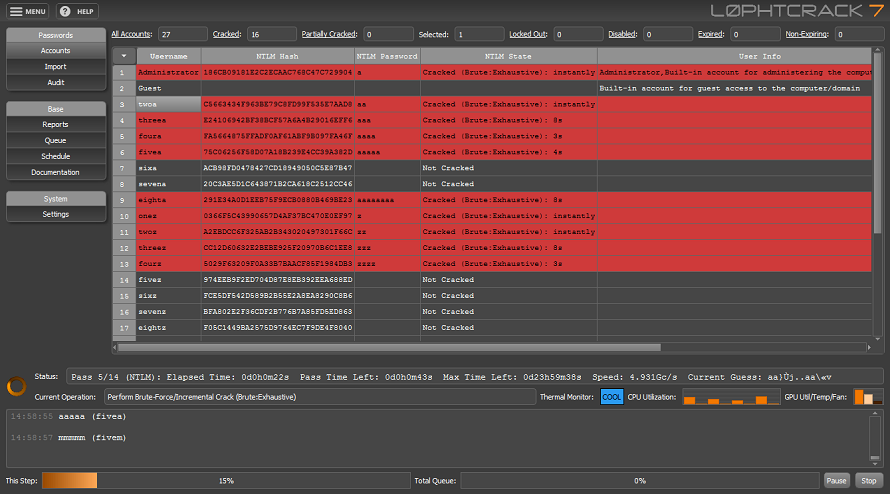
Task: Open the Settings page
Action: coord(56,214)
